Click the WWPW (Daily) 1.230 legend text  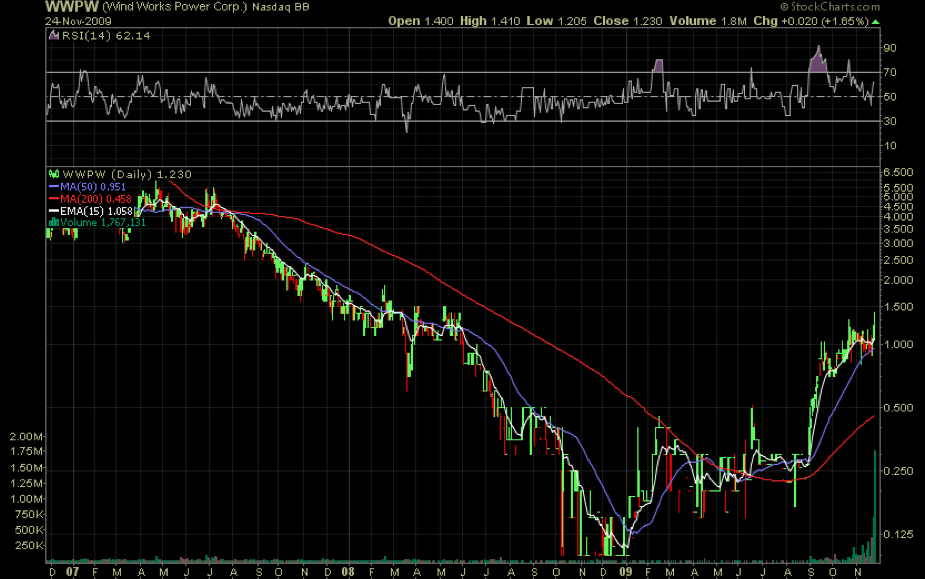click(127, 174)
